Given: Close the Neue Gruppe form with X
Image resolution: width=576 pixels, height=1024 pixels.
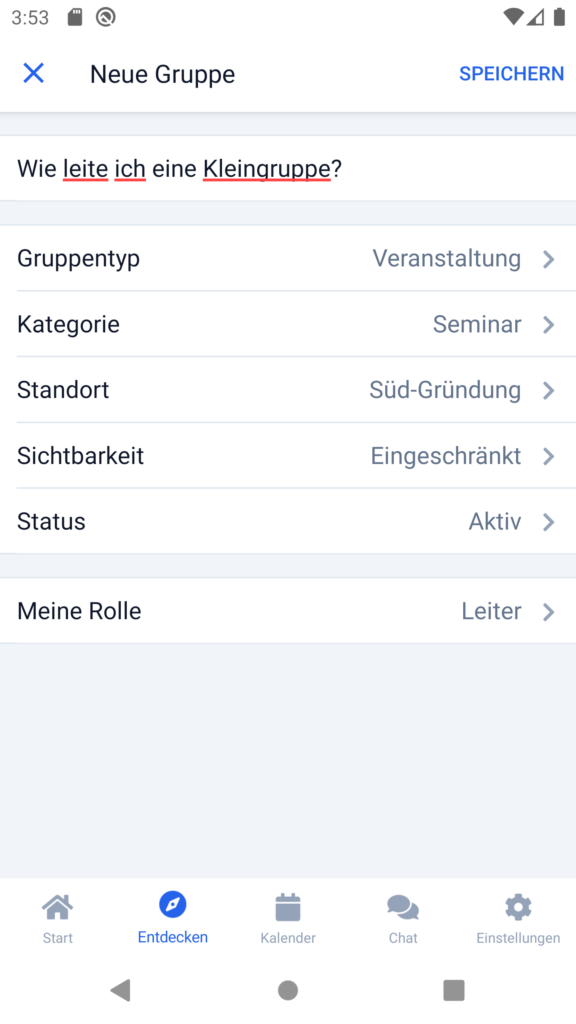Looking at the screenshot, I should (x=33, y=73).
